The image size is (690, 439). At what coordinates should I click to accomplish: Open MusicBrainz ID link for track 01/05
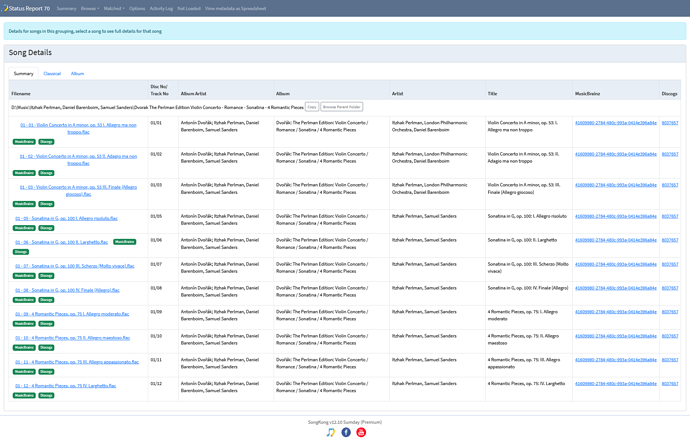[x=616, y=216]
